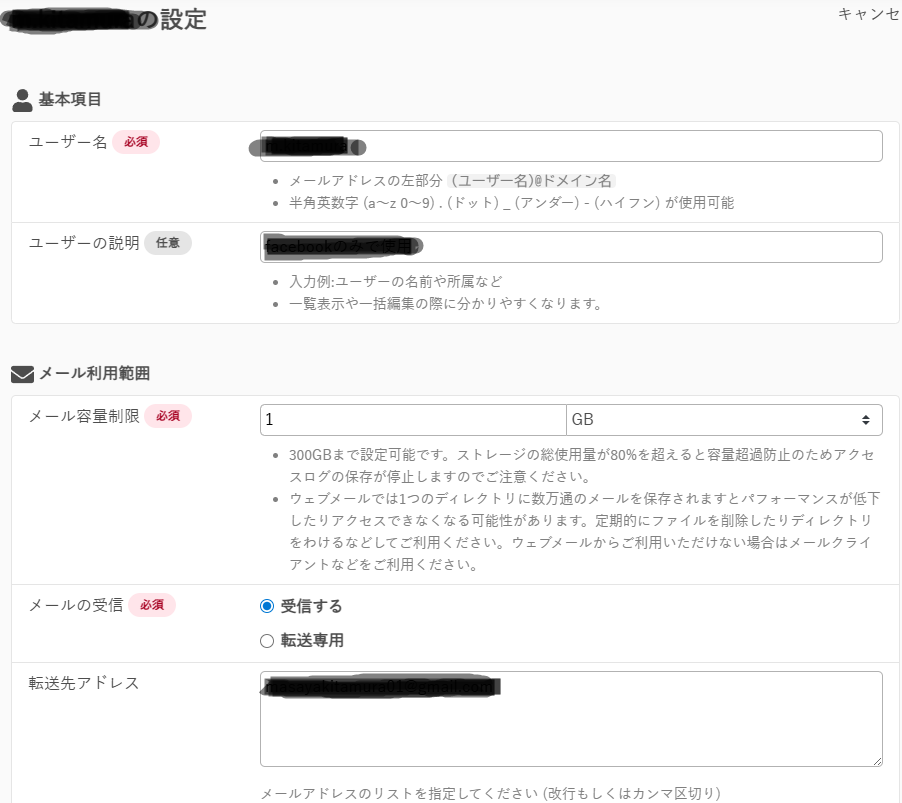Click the envelope icon beside メール利用範囲
Viewport: 902px width, 803px height.
[x=22, y=374]
